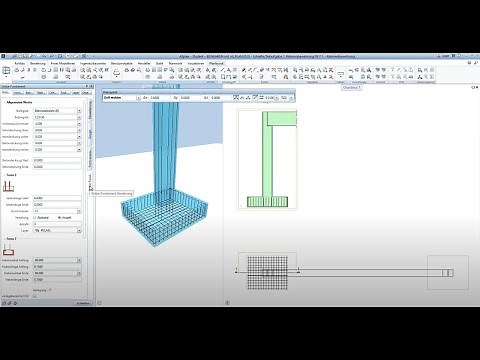Pin the Stütze Fundament palette

pyautogui.click(x=87, y=86)
